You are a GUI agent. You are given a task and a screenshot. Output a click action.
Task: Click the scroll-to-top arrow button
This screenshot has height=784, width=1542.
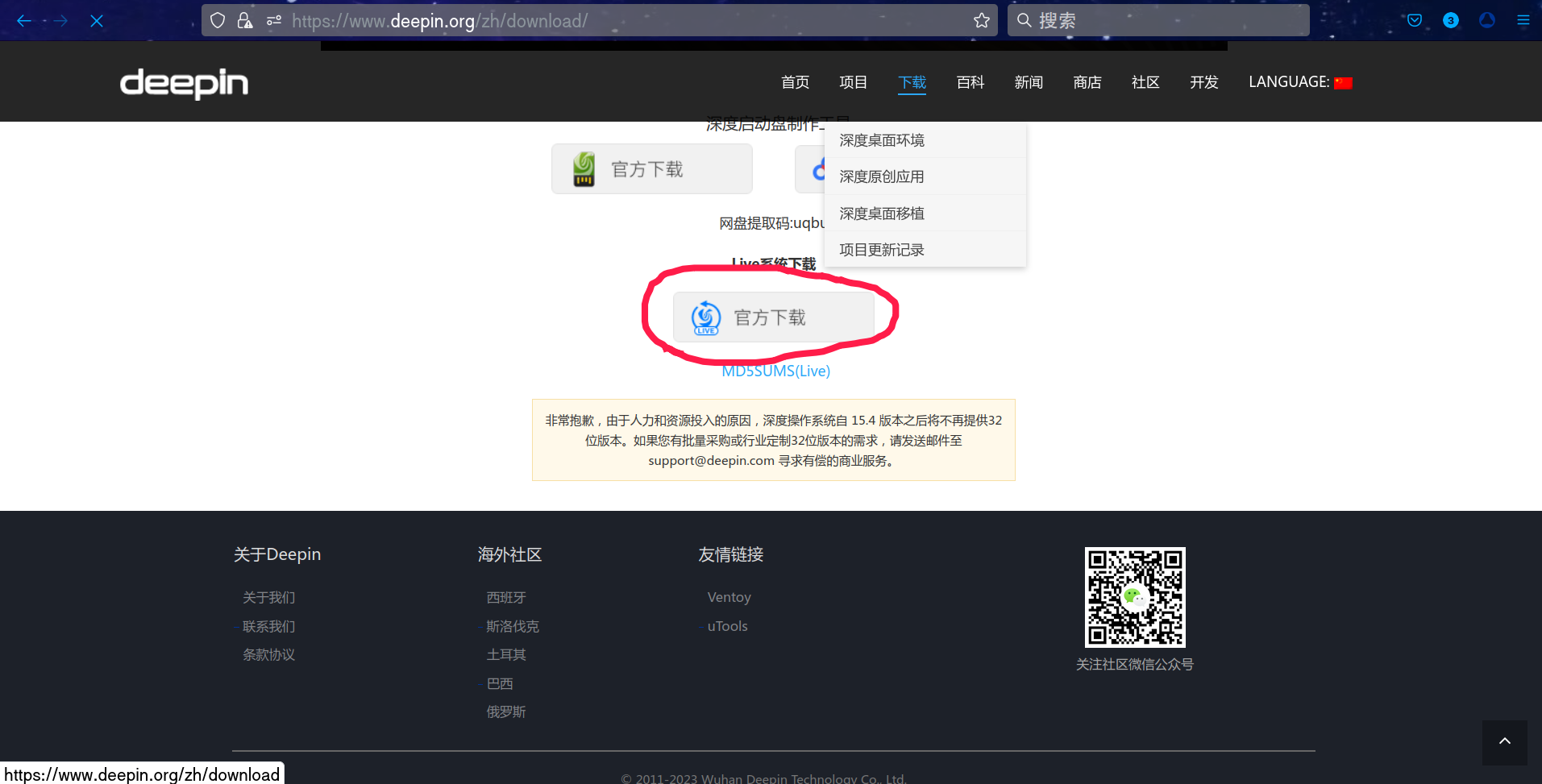[1503, 742]
